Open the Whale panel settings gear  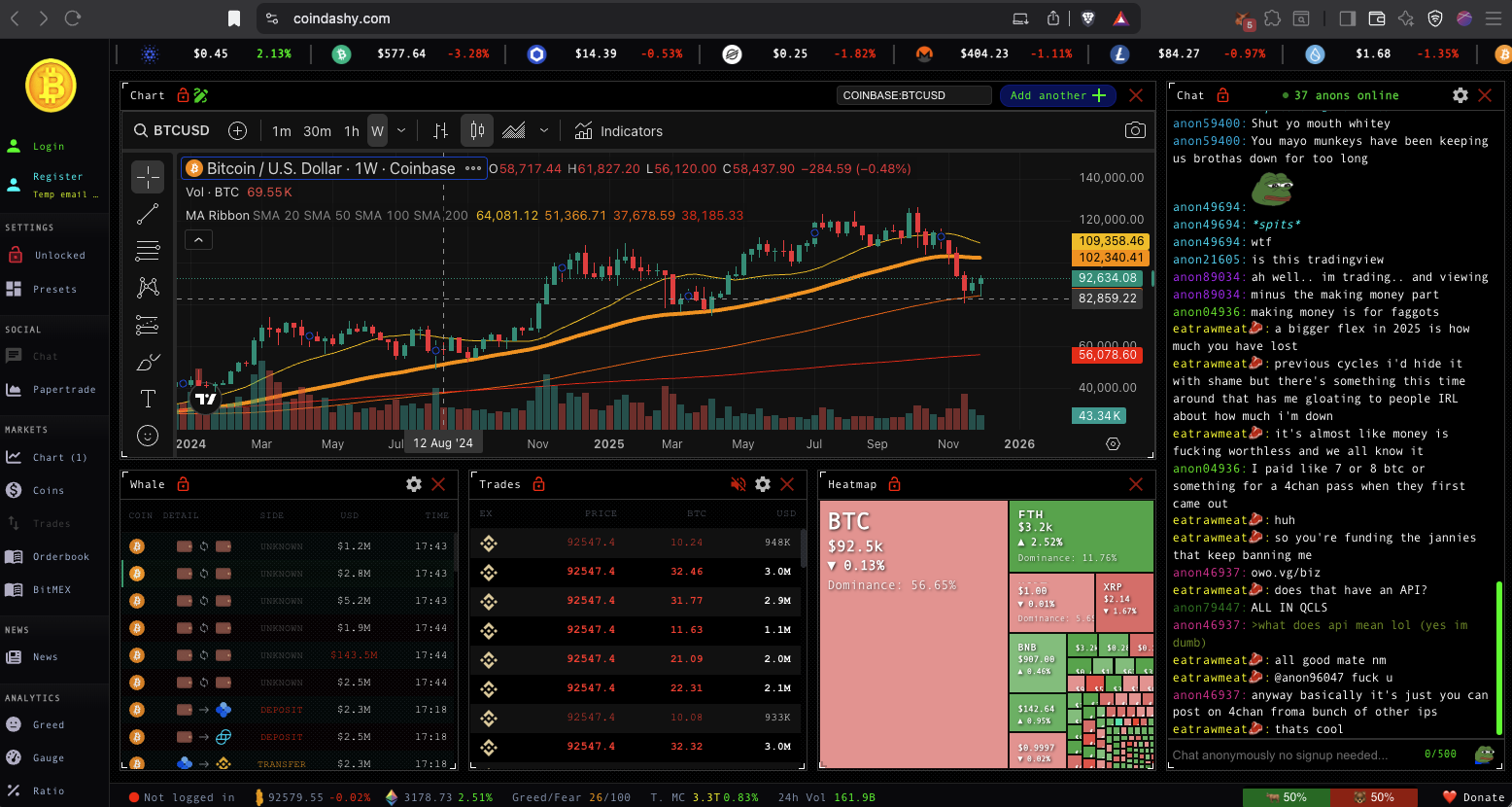(x=414, y=484)
